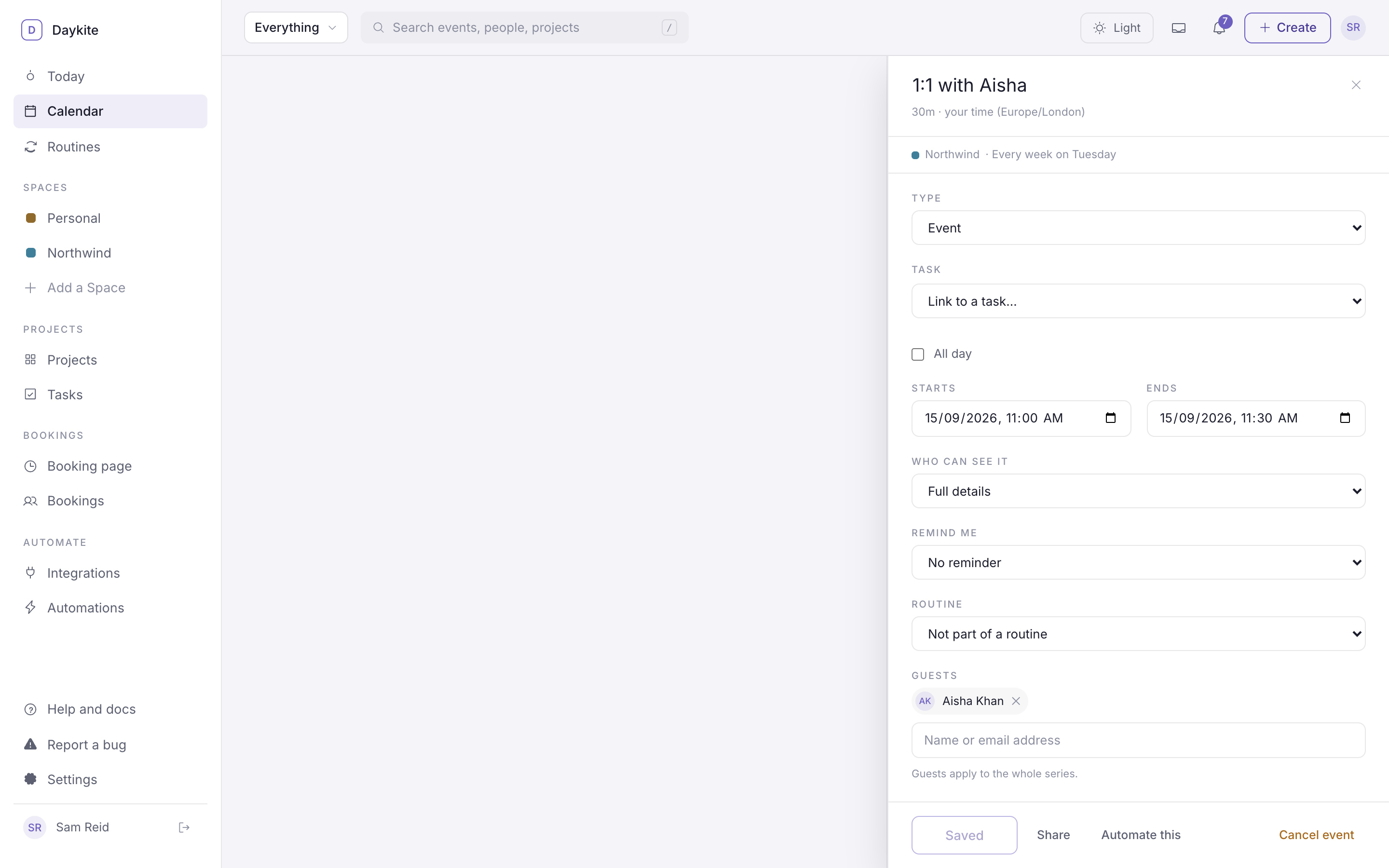Focus the search events field

tap(524, 27)
